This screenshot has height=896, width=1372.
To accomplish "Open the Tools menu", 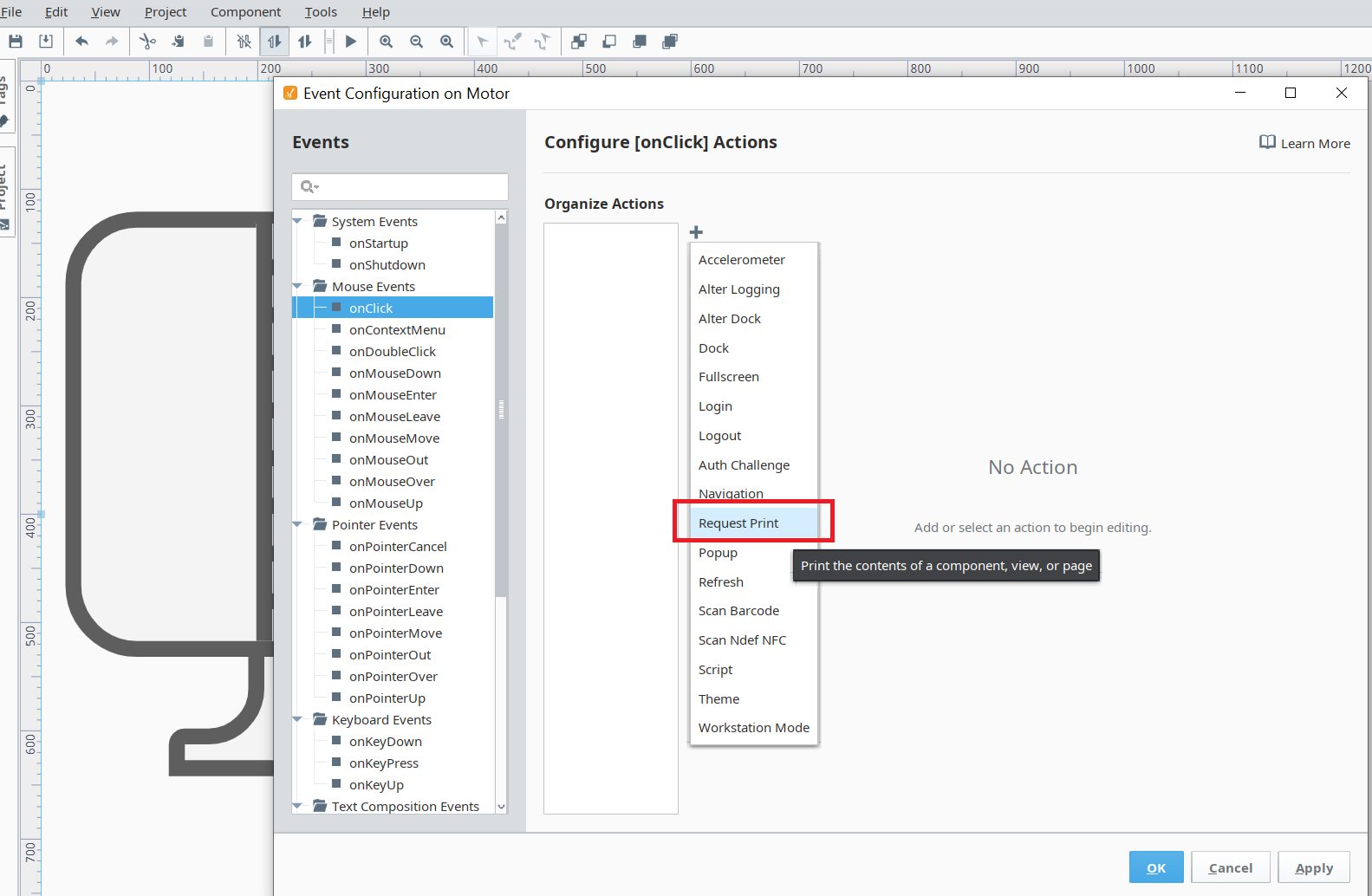I will pos(321,12).
